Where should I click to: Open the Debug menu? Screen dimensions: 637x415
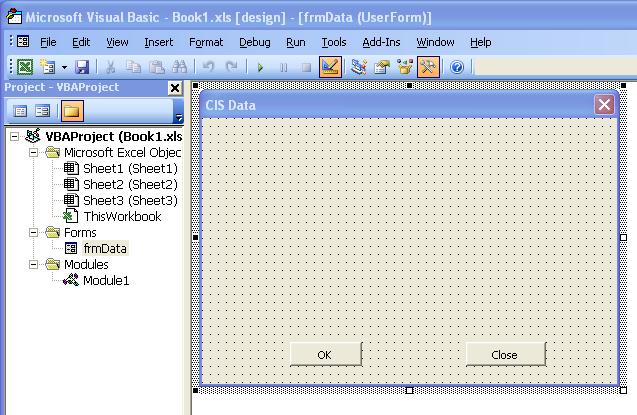[254, 42]
